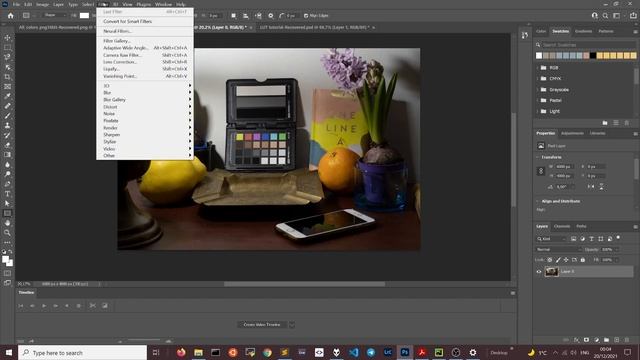The height and width of the screenshot is (360, 640).
Task: Expand the RGB swatch folder
Action: coord(538,68)
